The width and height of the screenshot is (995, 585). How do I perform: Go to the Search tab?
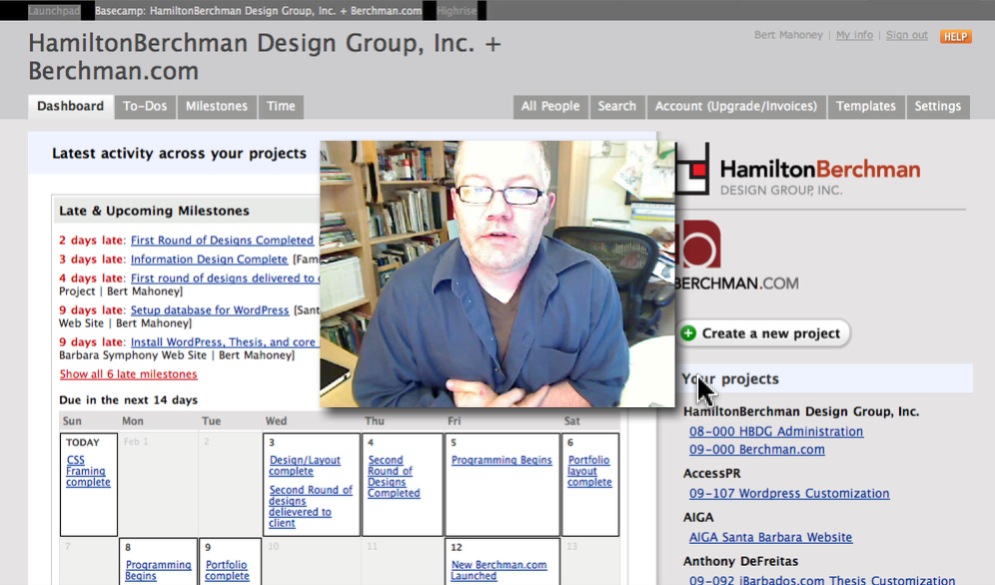point(617,107)
